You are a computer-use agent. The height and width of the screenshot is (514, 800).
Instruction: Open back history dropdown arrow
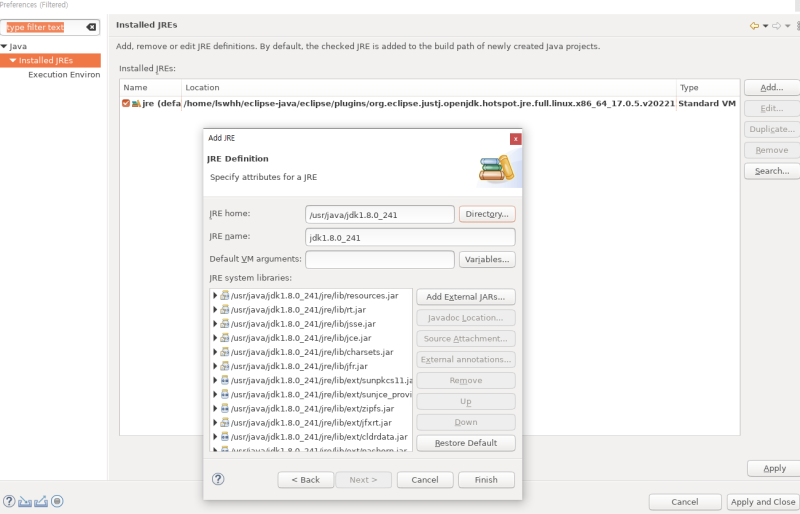pos(765,26)
